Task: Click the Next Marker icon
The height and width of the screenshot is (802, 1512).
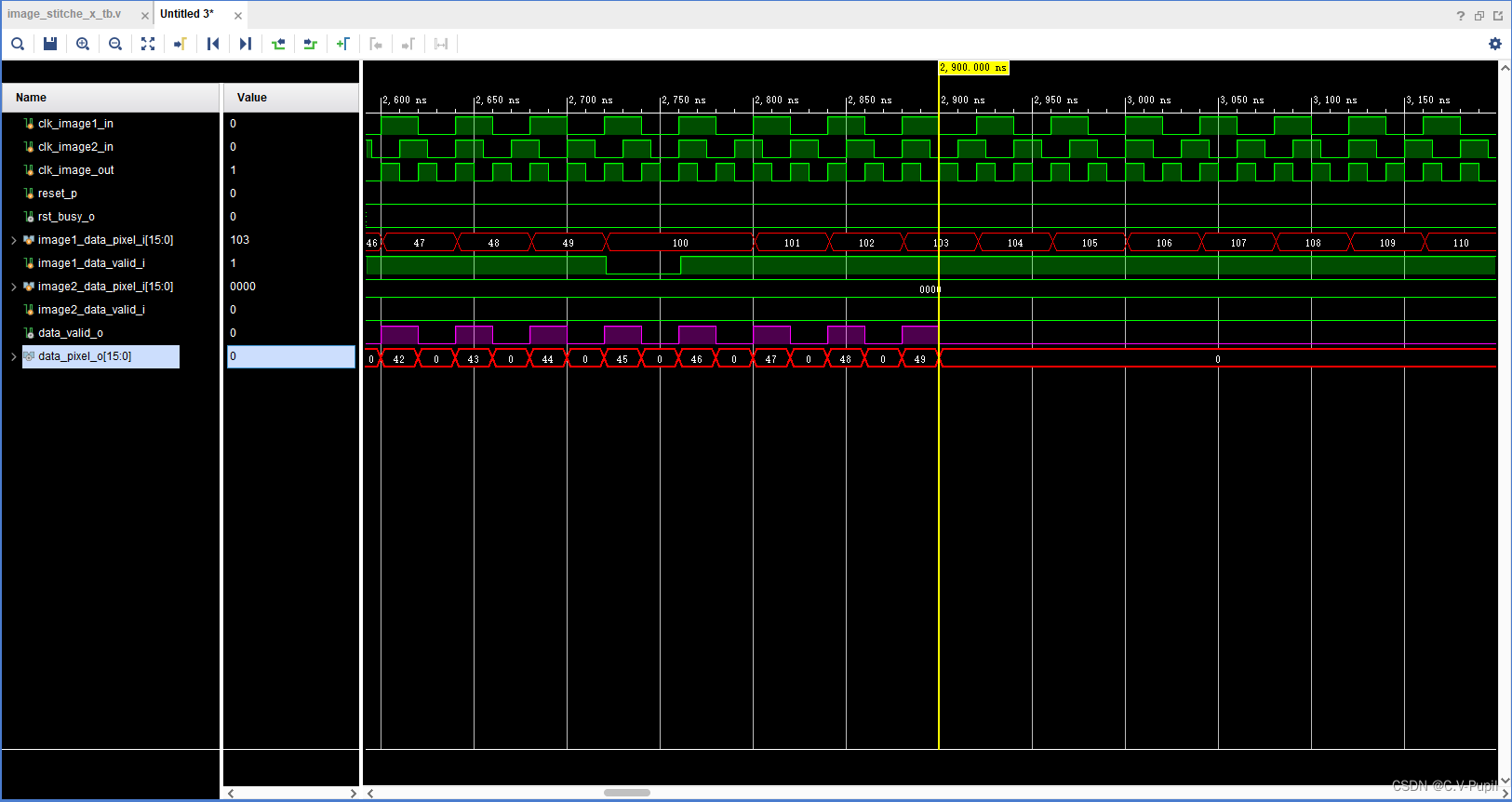Action: point(408,44)
